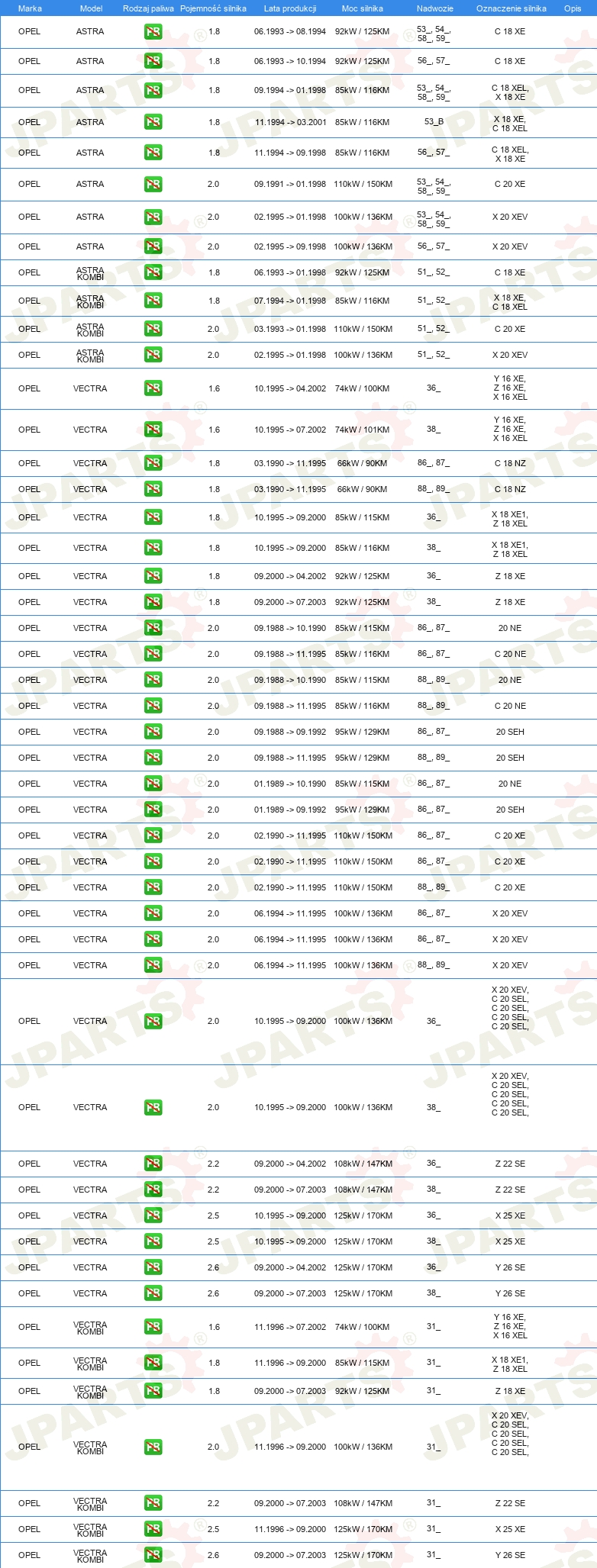Select the date cell '01.1989 -> 10.1990'
The width and height of the screenshot is (597, 1568).
click(290, 784)
